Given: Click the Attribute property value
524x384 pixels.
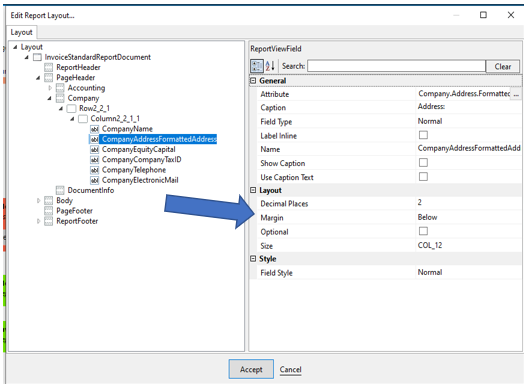Looking at the screenshot, I should coord(464,94).
